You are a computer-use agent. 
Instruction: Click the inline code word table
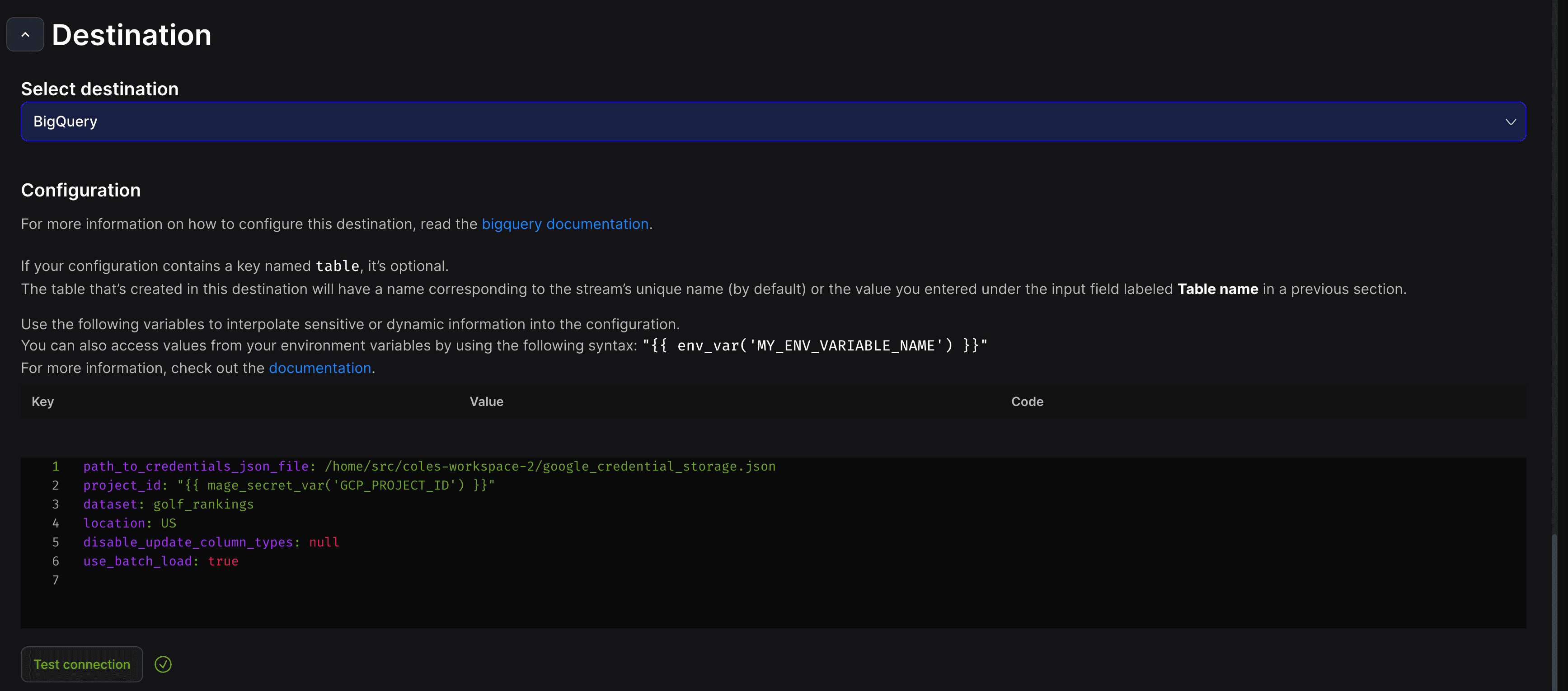tap(337, 266)
